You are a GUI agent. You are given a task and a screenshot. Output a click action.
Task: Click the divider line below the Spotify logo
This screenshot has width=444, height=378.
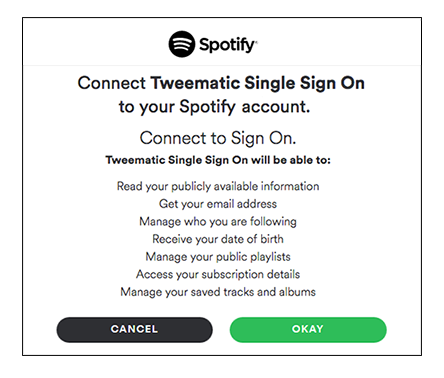coord(222,65)
